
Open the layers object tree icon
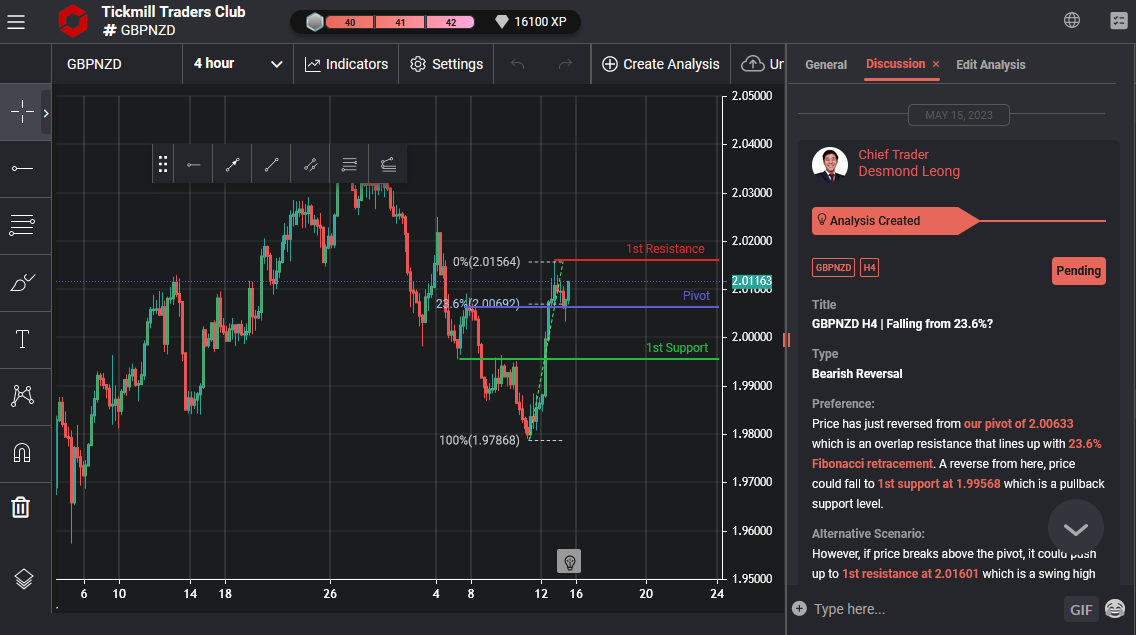[x=23, y=578]
